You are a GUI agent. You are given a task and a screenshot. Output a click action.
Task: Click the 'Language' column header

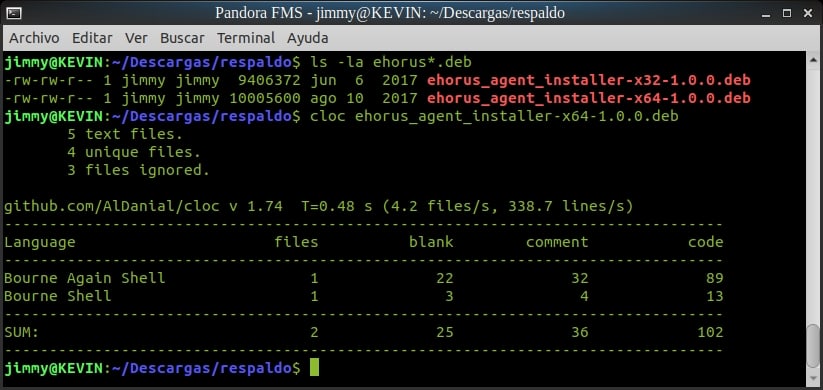pyautogui.click(x=40, y=242)
